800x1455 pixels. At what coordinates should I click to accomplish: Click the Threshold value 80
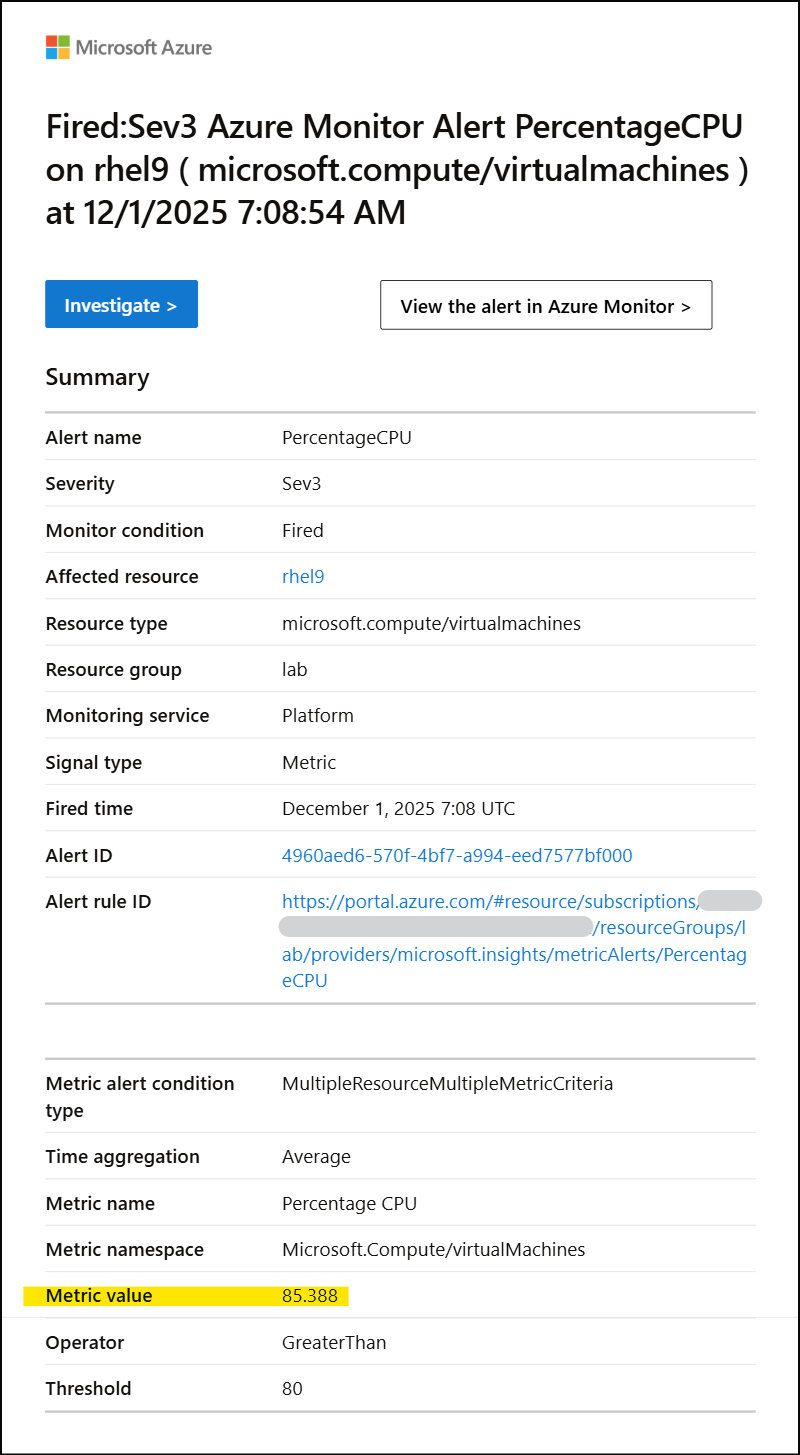(292, 1389)
